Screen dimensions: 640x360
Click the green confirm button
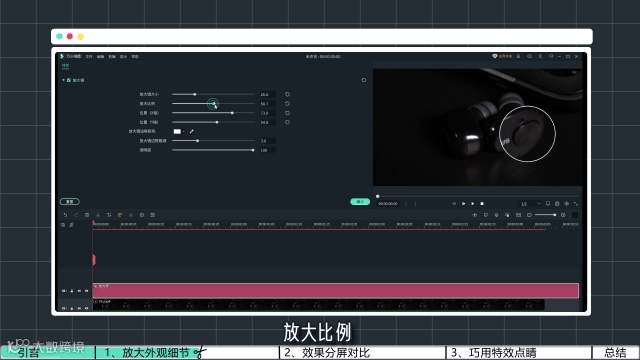tap(360, 202)
